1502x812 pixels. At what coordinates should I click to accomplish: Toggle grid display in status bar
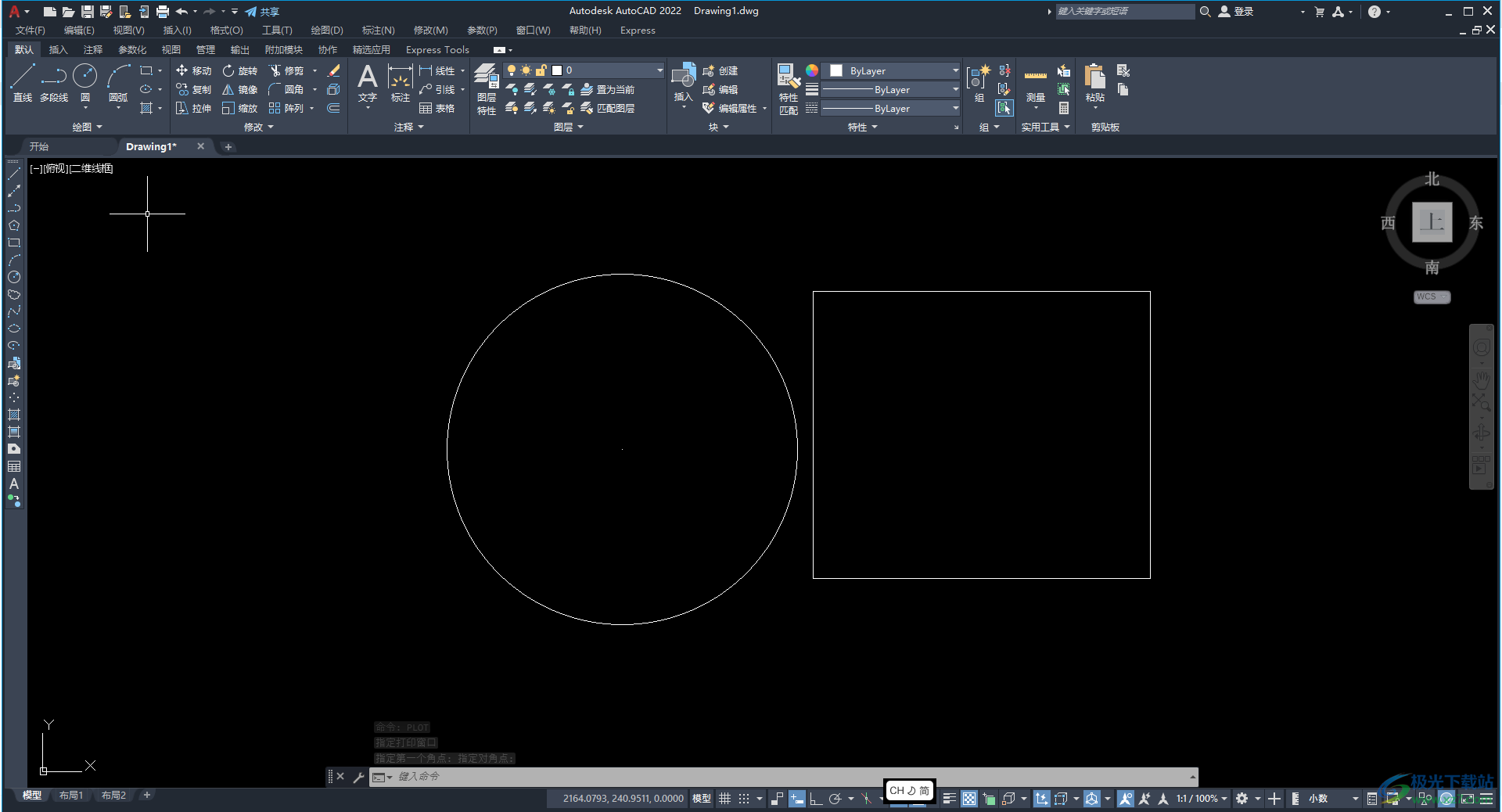725,799
